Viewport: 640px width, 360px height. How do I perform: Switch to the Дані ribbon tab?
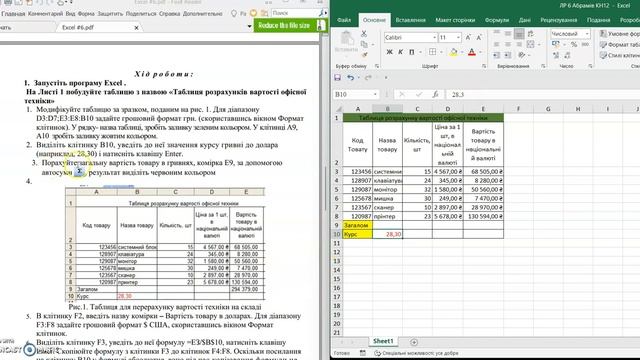click(524, 20)
